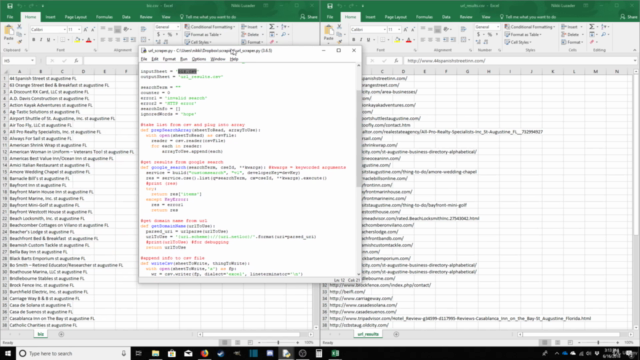Open Cell Styles in url_results window
This screenshot has height=360, width=640.
tap(518, 42)
